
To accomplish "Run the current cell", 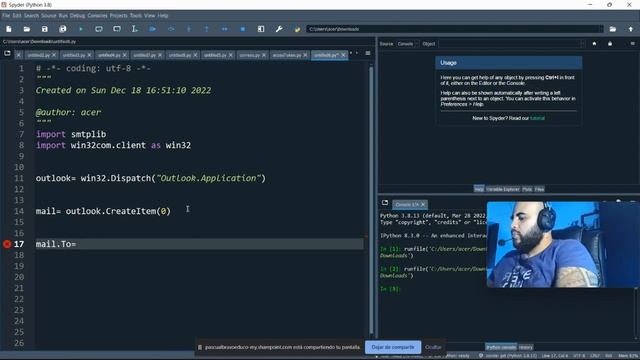I will tap(99, 29).
